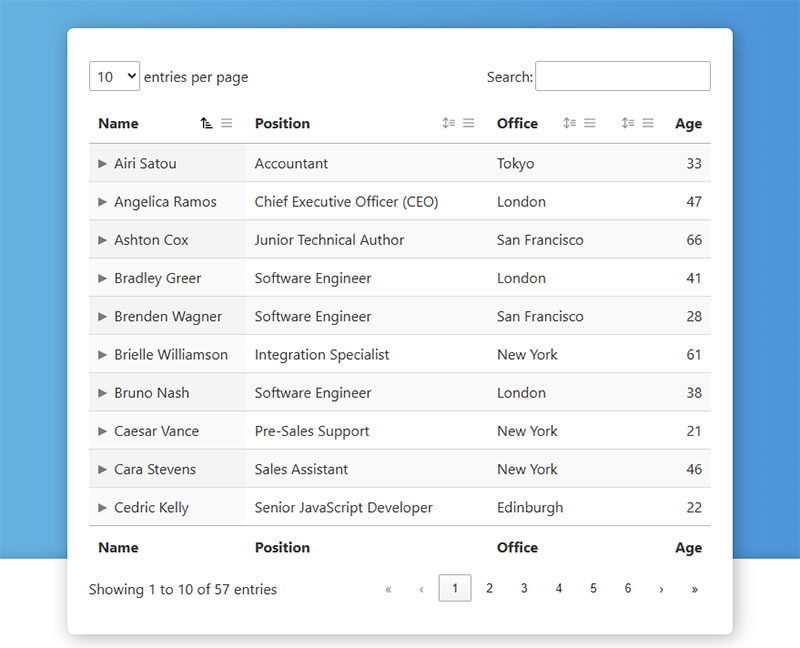
Task: Open the Office column menu icon
Action: coord(590,123)
